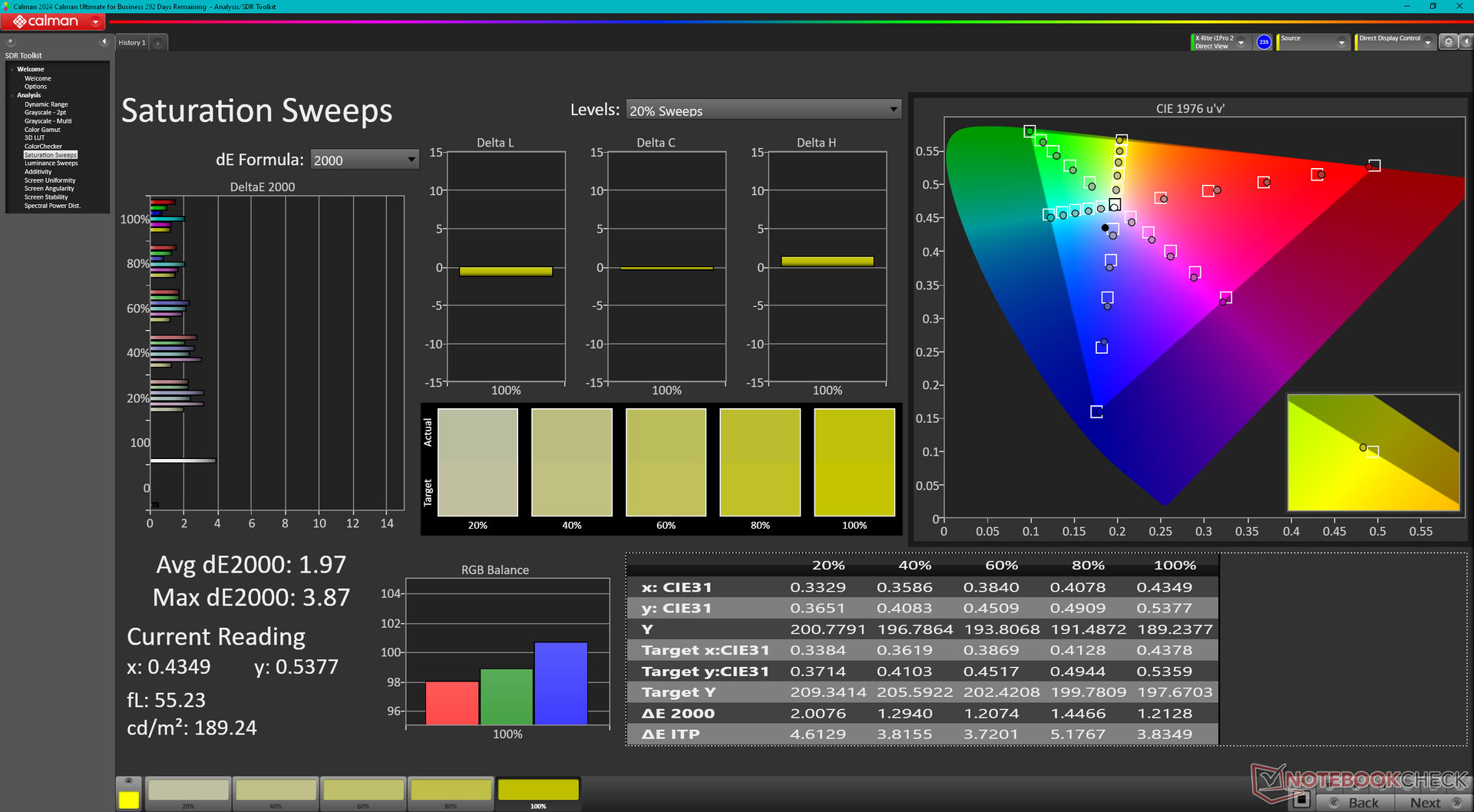Switch to the History 1 tab
Image resolution: width=1474 pixels, height=812 pixels.
pyautogui.click(x=131, y=43)
